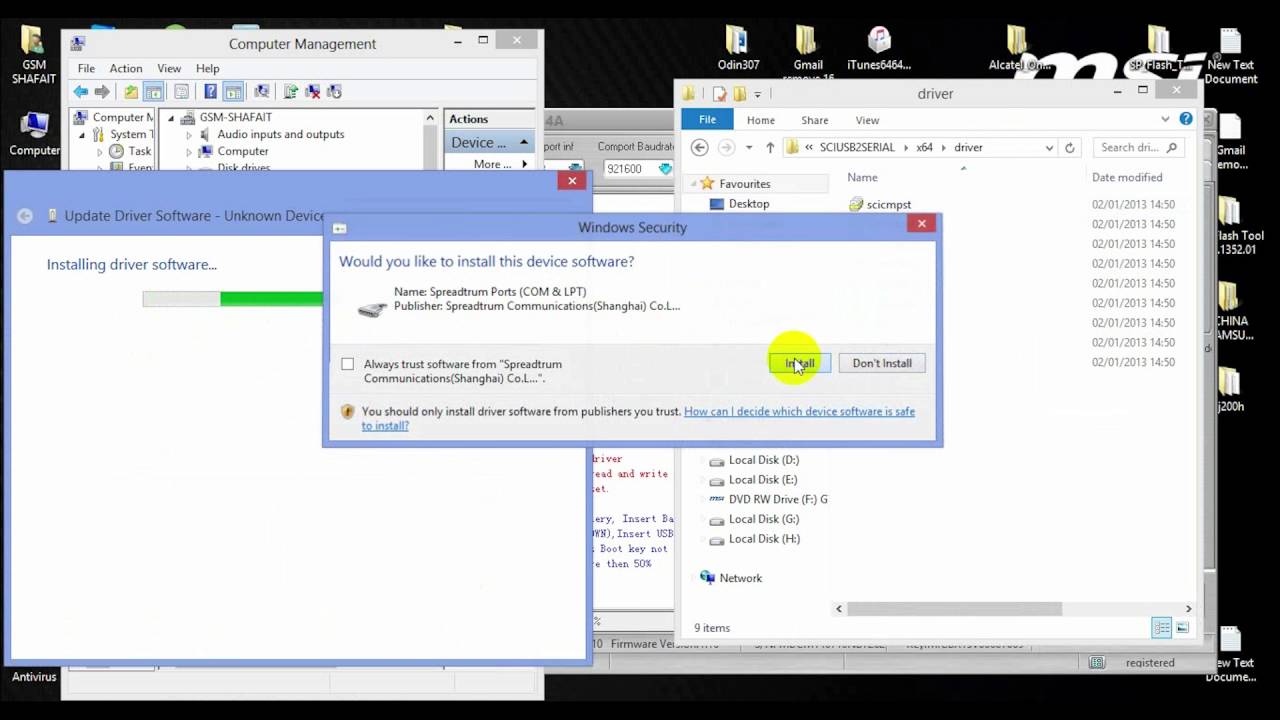Image resolution: width=1280 pixels, height=720 pixels.
Task: Sort by the Name column header
Action: pyautogui.click(x=862, y=177)
